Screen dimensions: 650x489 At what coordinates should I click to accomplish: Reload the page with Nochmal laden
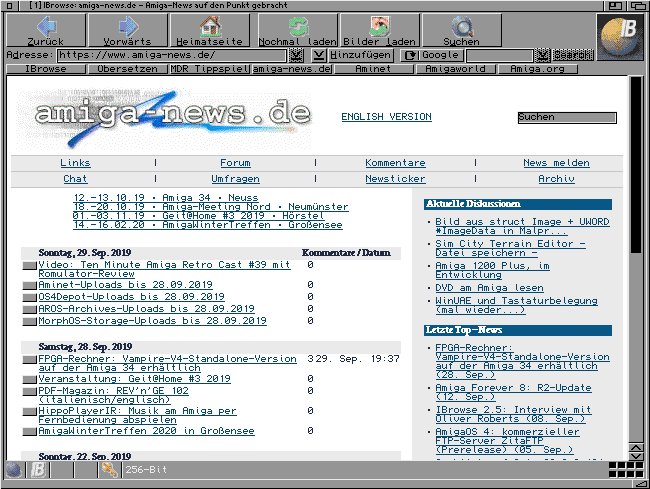[297, 30]
